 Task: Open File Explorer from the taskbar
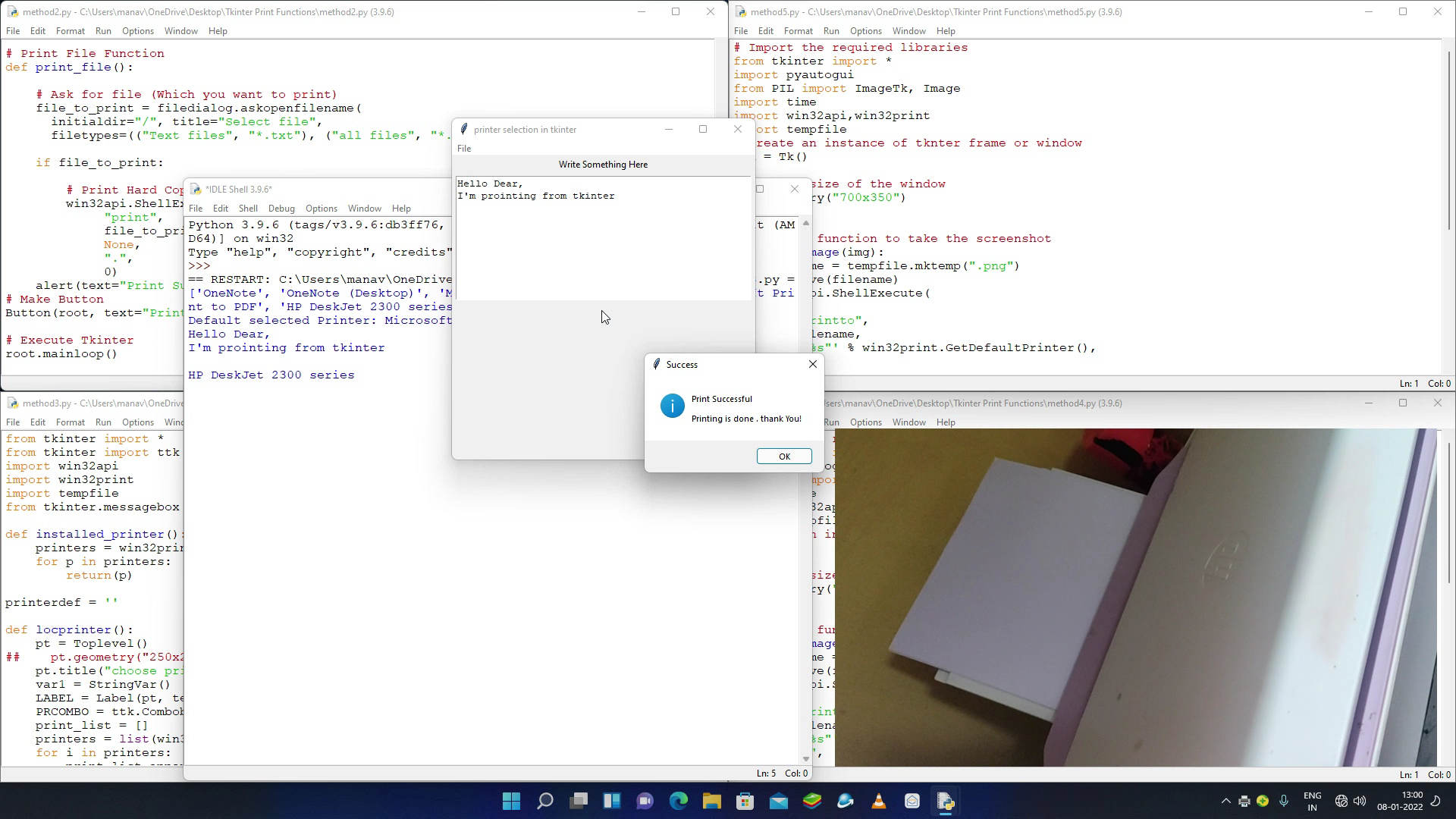click(x=711, y=802)
